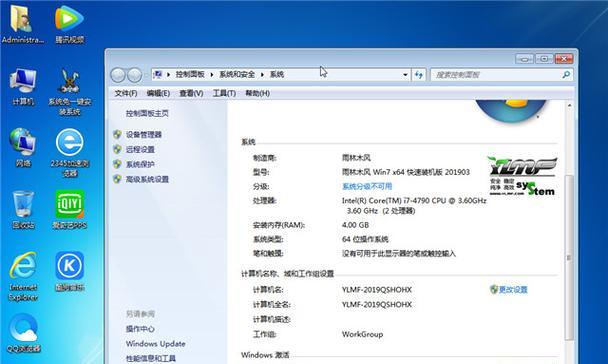Click the 系统分级不可用 rating link

[367, 186]
